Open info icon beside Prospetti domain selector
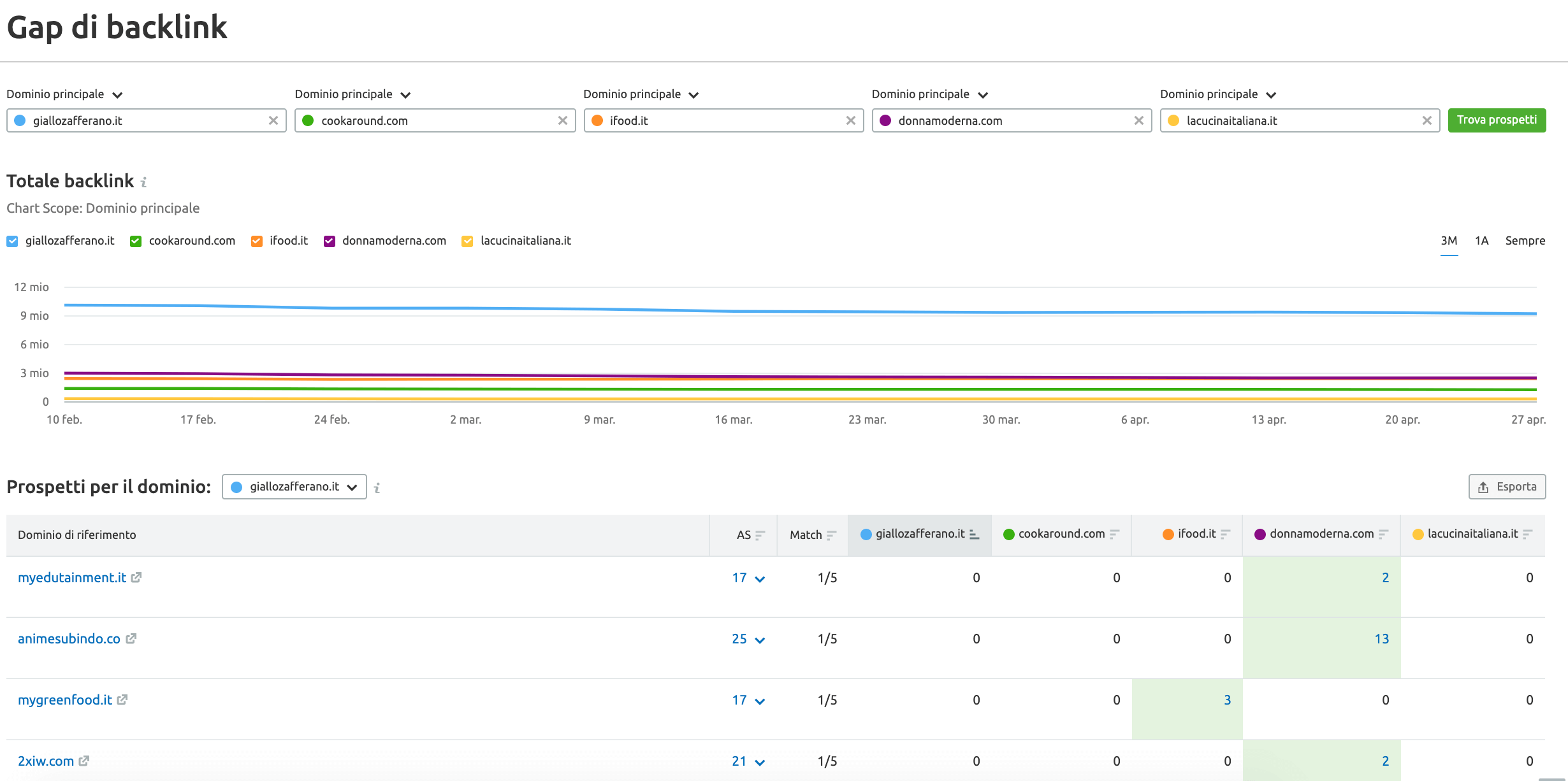 pos(377,488)
